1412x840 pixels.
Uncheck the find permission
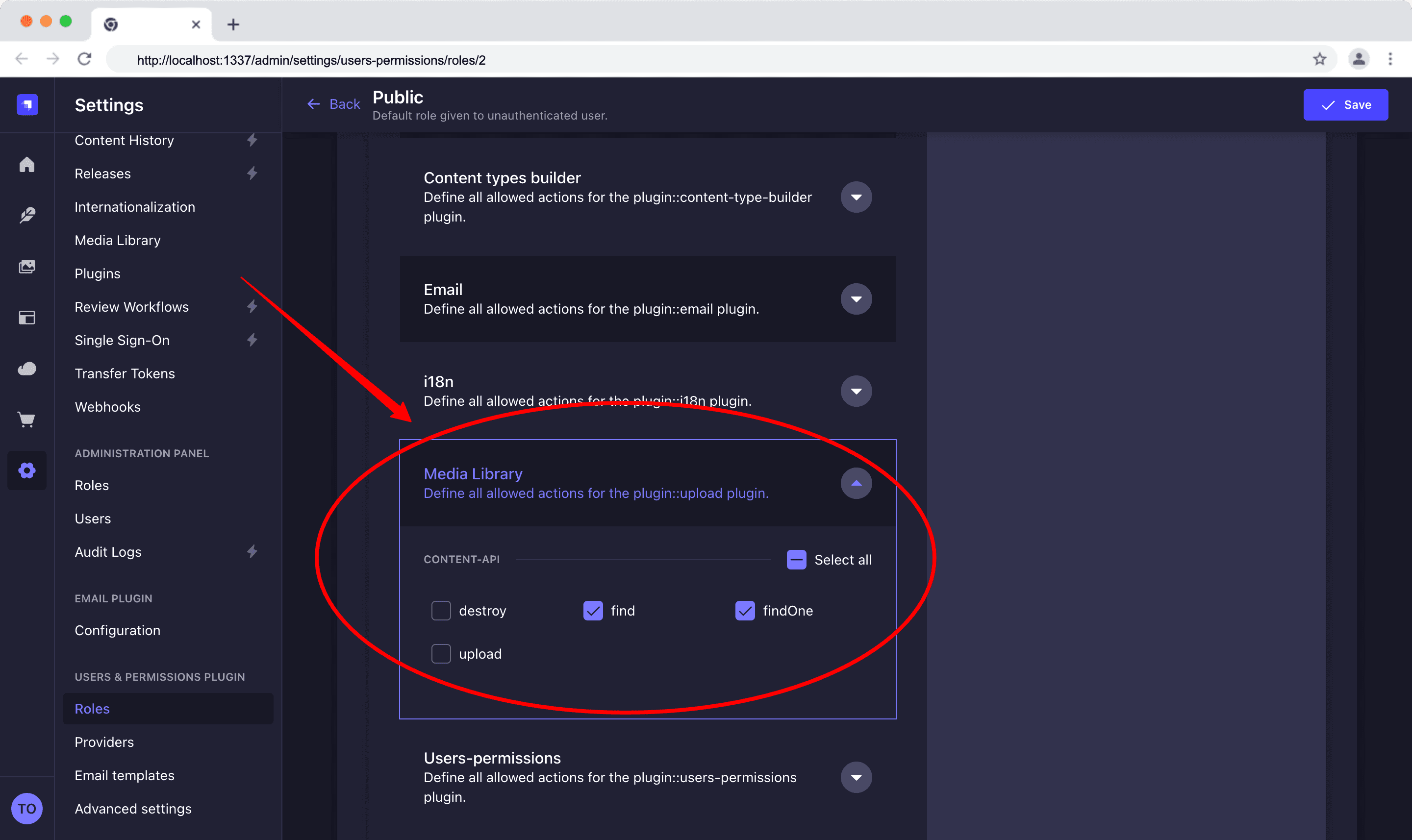593,611
